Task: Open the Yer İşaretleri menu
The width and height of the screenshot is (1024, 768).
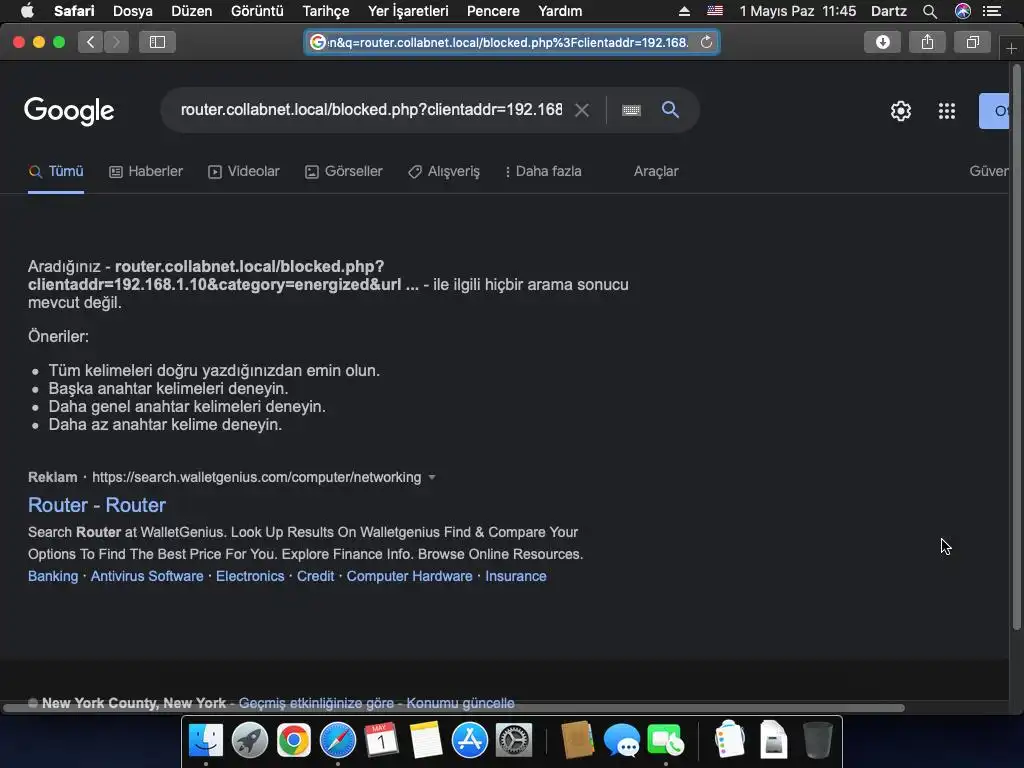Action: click(408, 11)
